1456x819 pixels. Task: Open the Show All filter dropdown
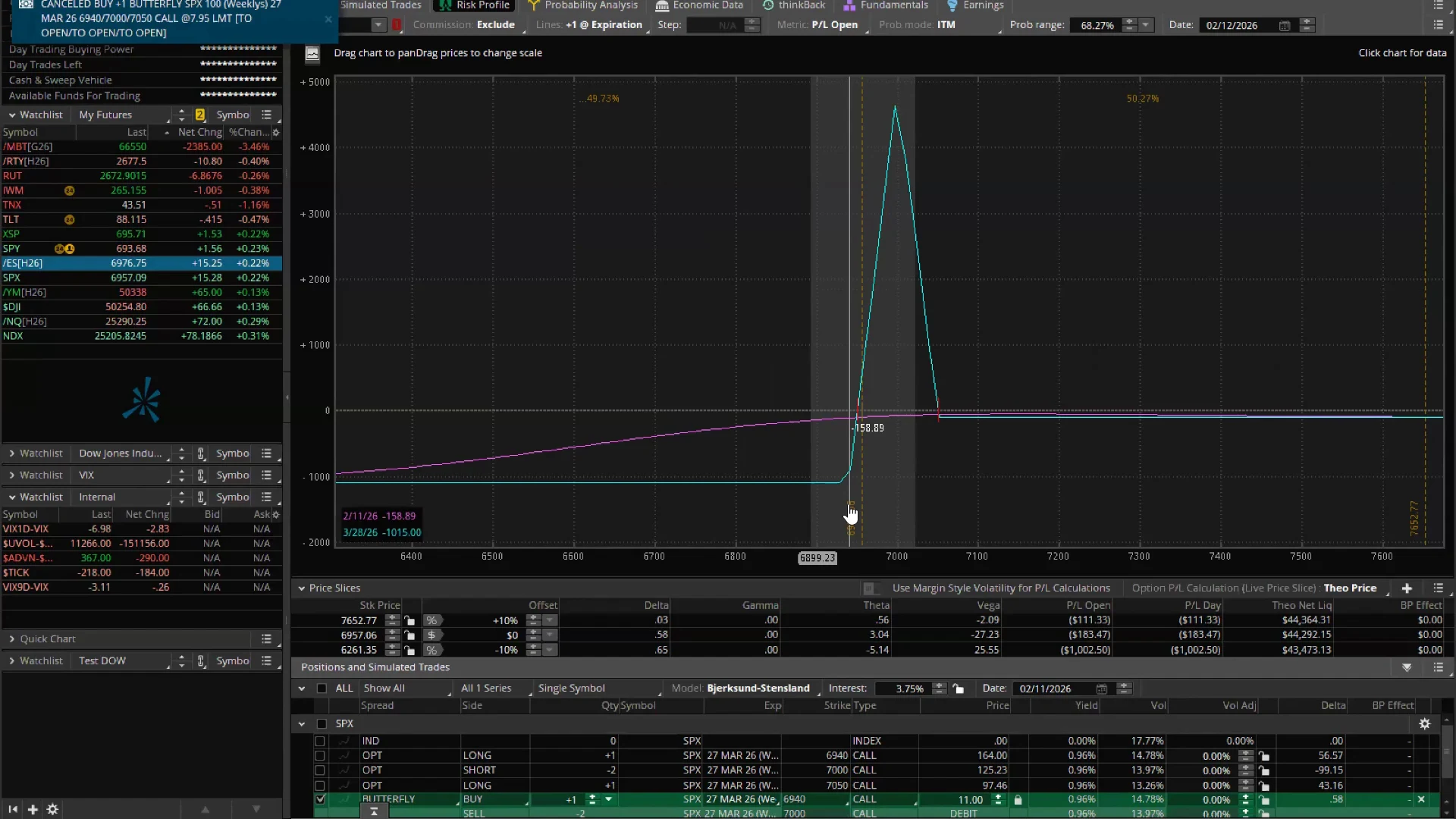click(x=406, y=689)
